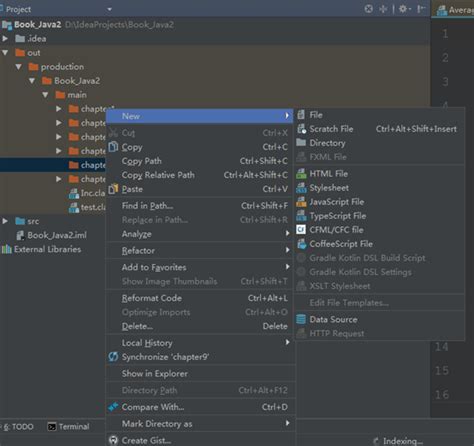This screenshot has width=474, height=446.
Task: Click the CFML/CFC file icon
Action: 301,230
